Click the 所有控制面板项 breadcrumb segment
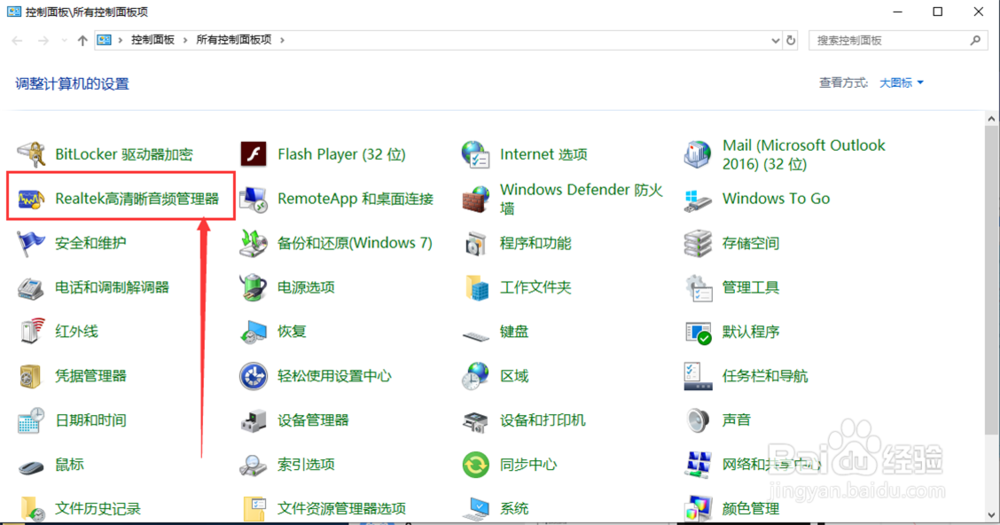 pos(233,40)
